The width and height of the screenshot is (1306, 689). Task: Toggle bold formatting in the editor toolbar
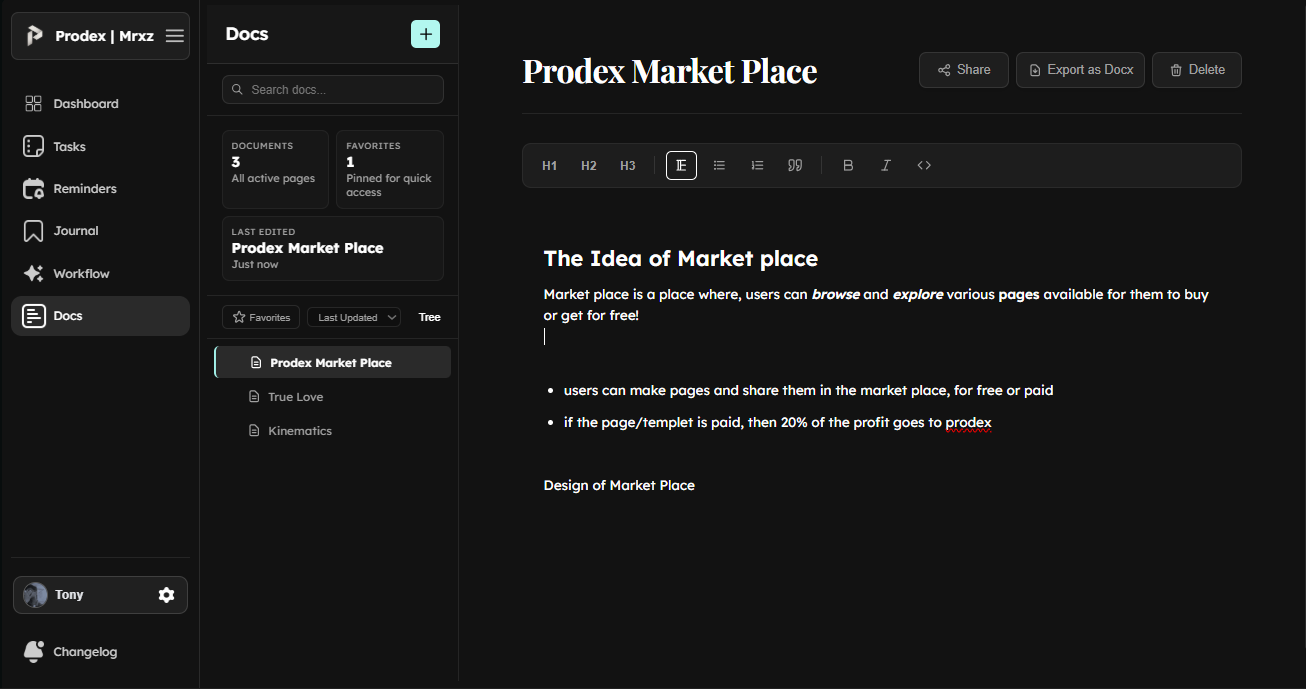tap(847, 165)
